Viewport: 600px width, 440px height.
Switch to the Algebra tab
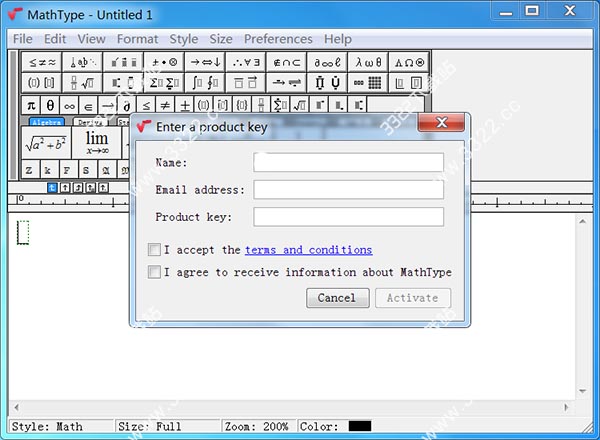coord(46,122)
